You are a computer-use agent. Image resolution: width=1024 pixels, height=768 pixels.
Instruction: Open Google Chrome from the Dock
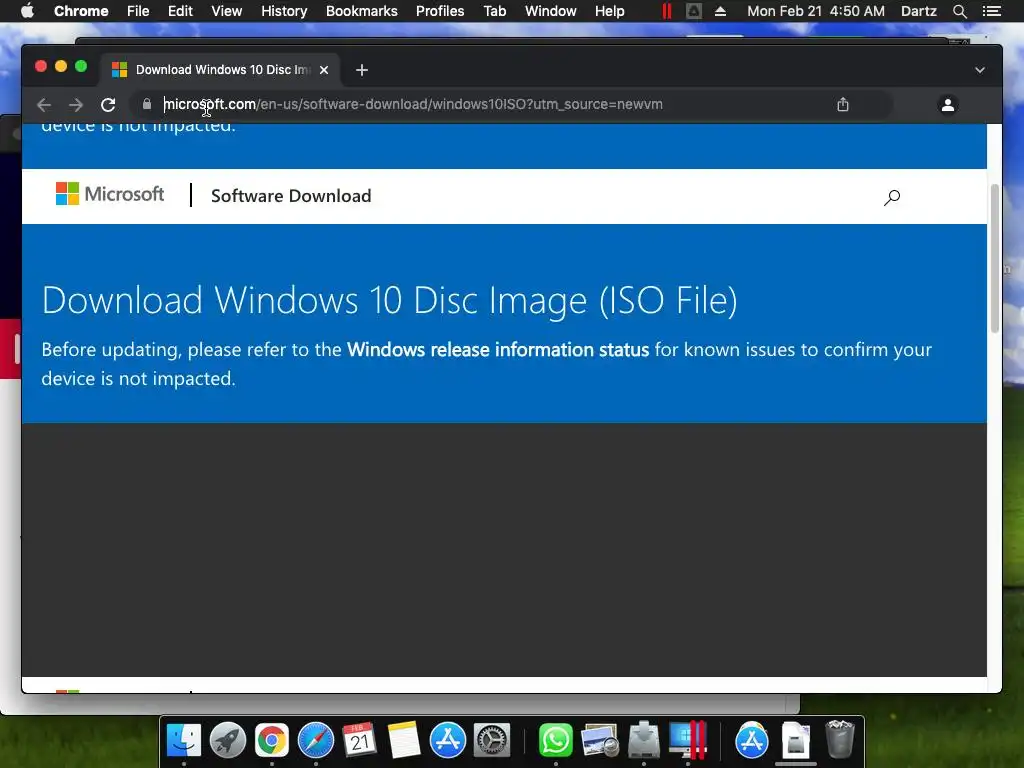pyautogui.click(x=272, y=740)
